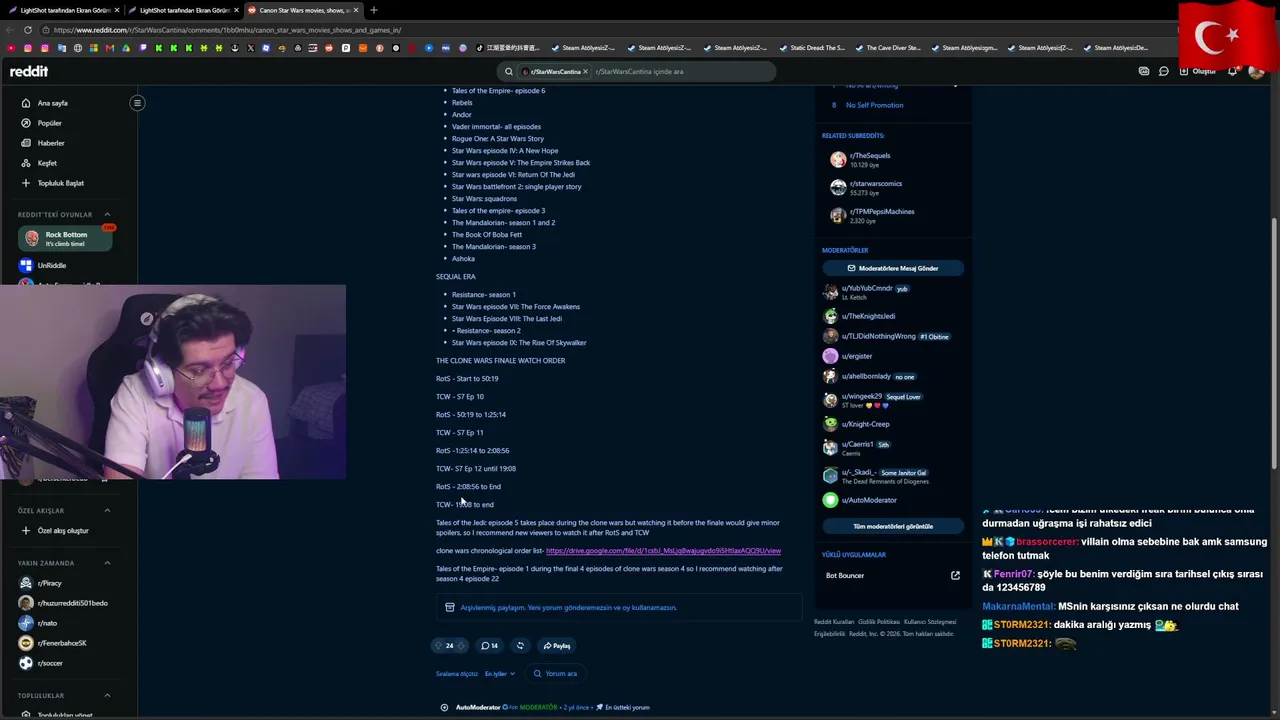
Task: Click the plus icon for Topluluk Başlat
Action: pyautogui.click(x=26, y=183)
